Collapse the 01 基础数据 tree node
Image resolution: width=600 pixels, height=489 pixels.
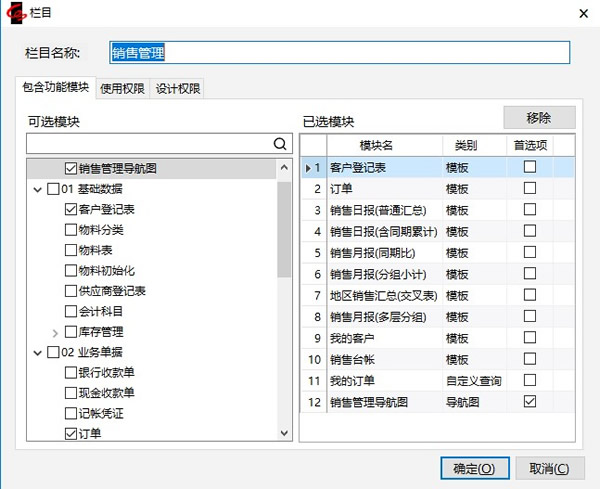pyautogui.click(x=38, y=189)
